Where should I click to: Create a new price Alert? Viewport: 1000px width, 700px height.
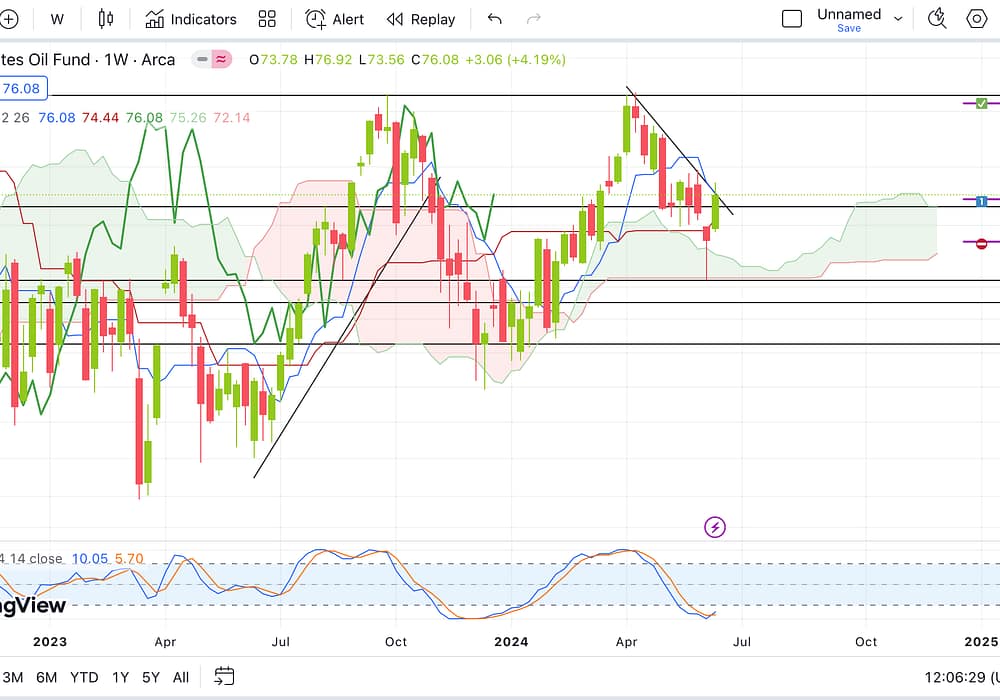[335, 19]
